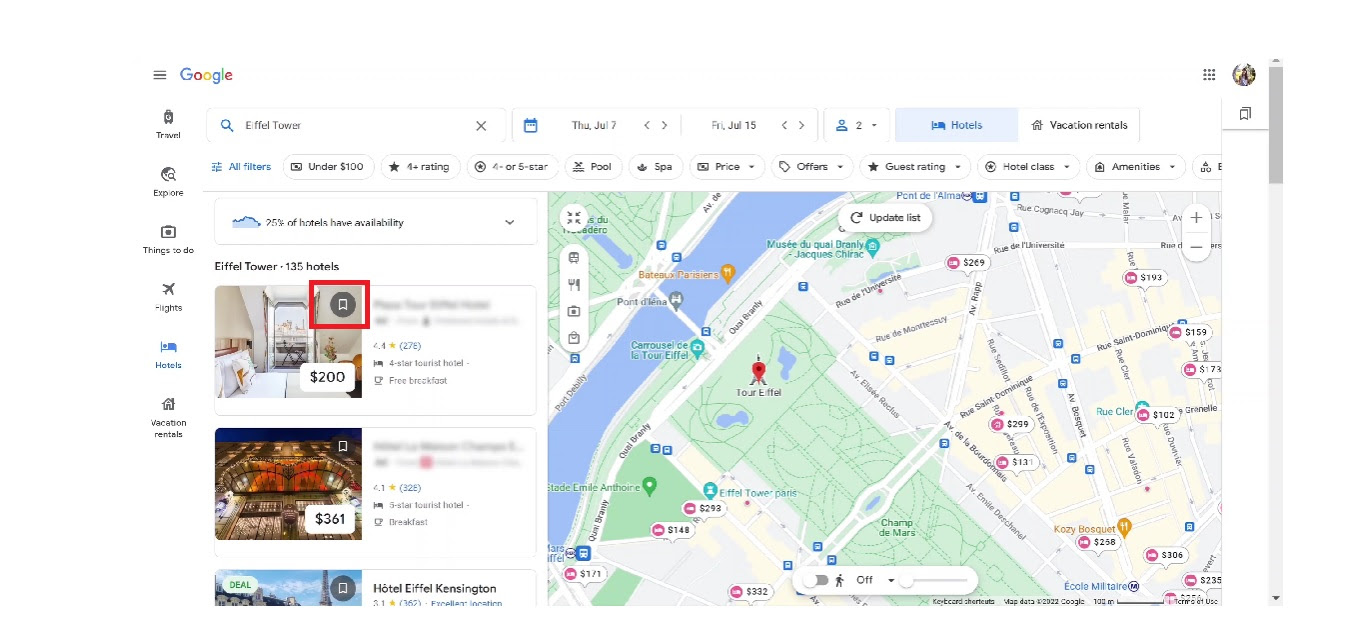Screen dimensions: 1361x621
Task: Save the $200 hotel with bookmark icon
Action: [x=342, y=304]
